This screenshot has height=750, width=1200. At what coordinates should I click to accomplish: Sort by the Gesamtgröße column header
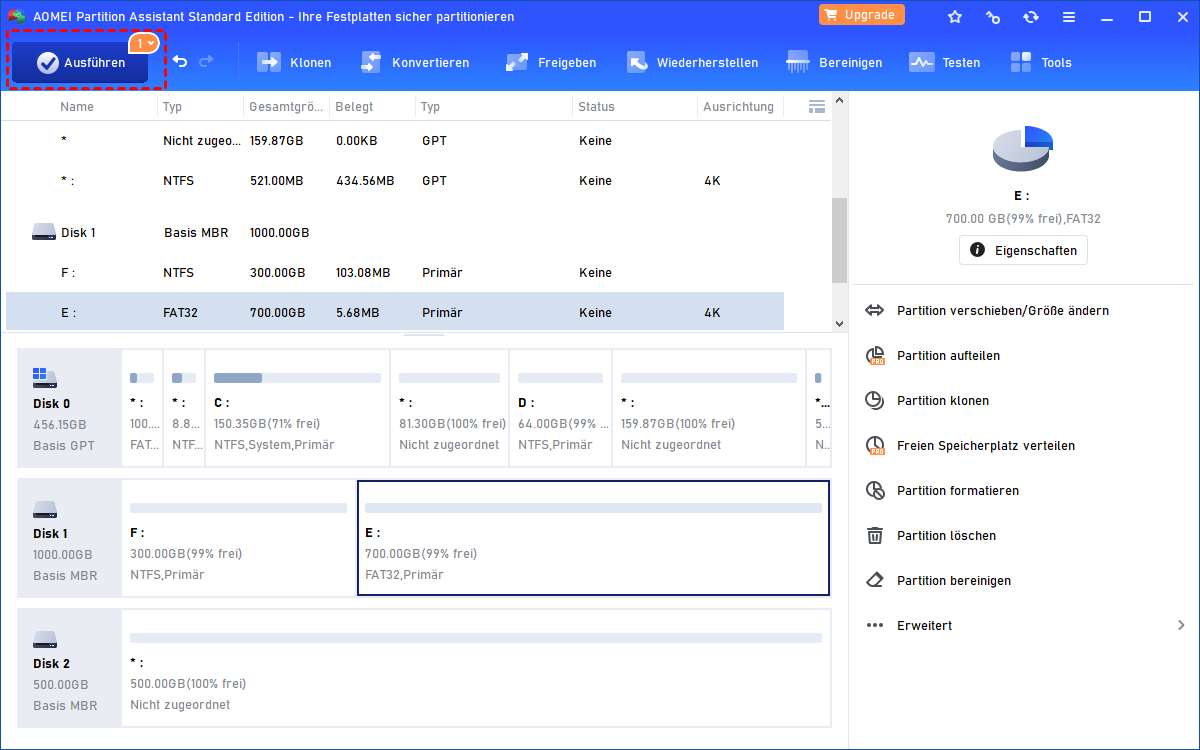[288, 106]
